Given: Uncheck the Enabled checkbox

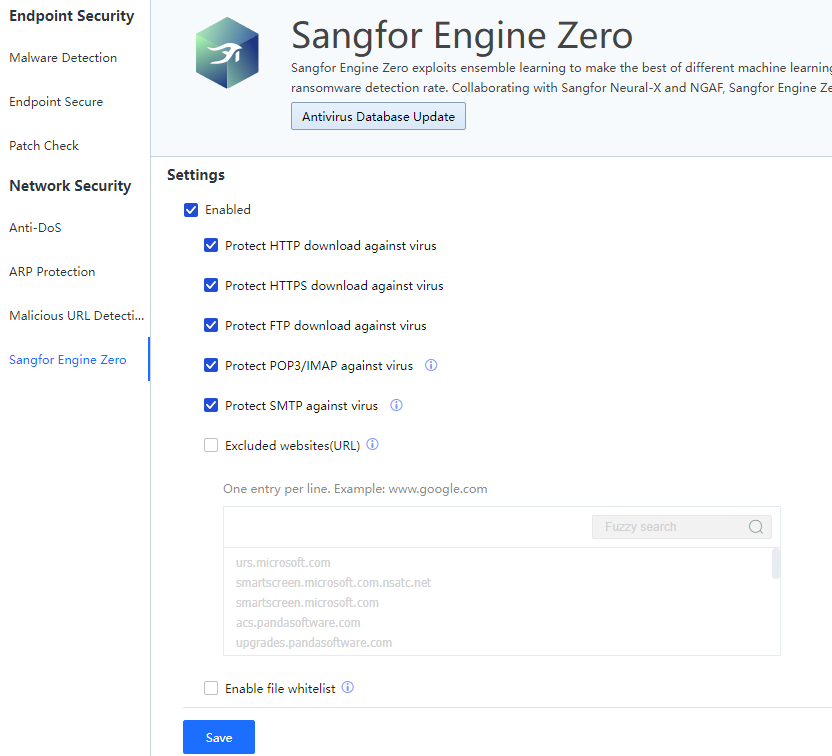Looking at the screenshot, I should [191, 210].
